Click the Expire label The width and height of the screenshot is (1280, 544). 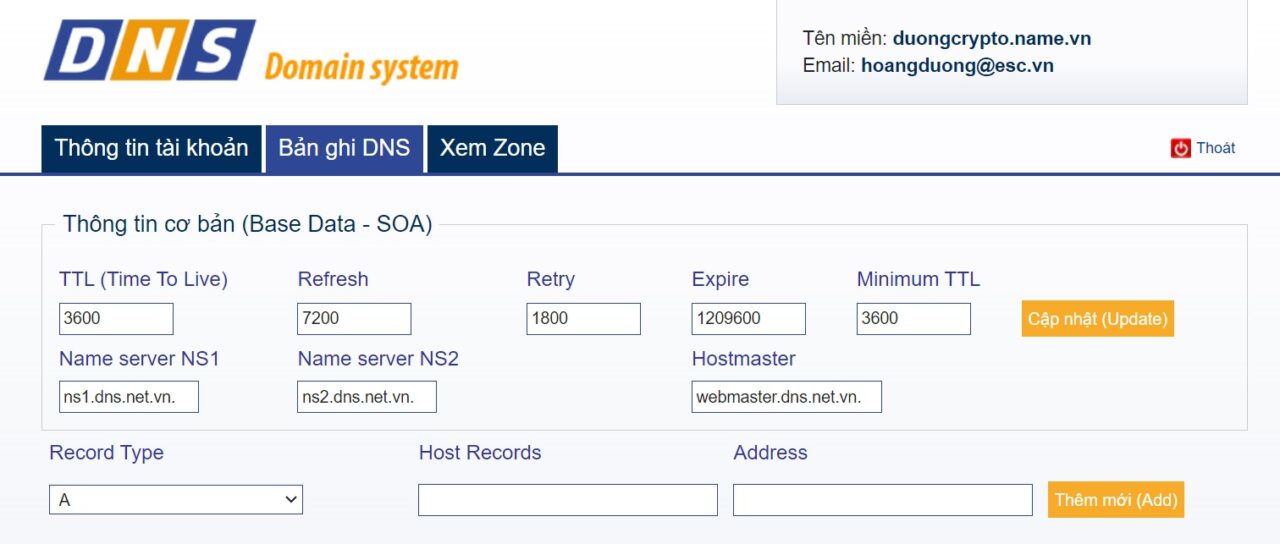pyautogui.click(x=720, y=280)
